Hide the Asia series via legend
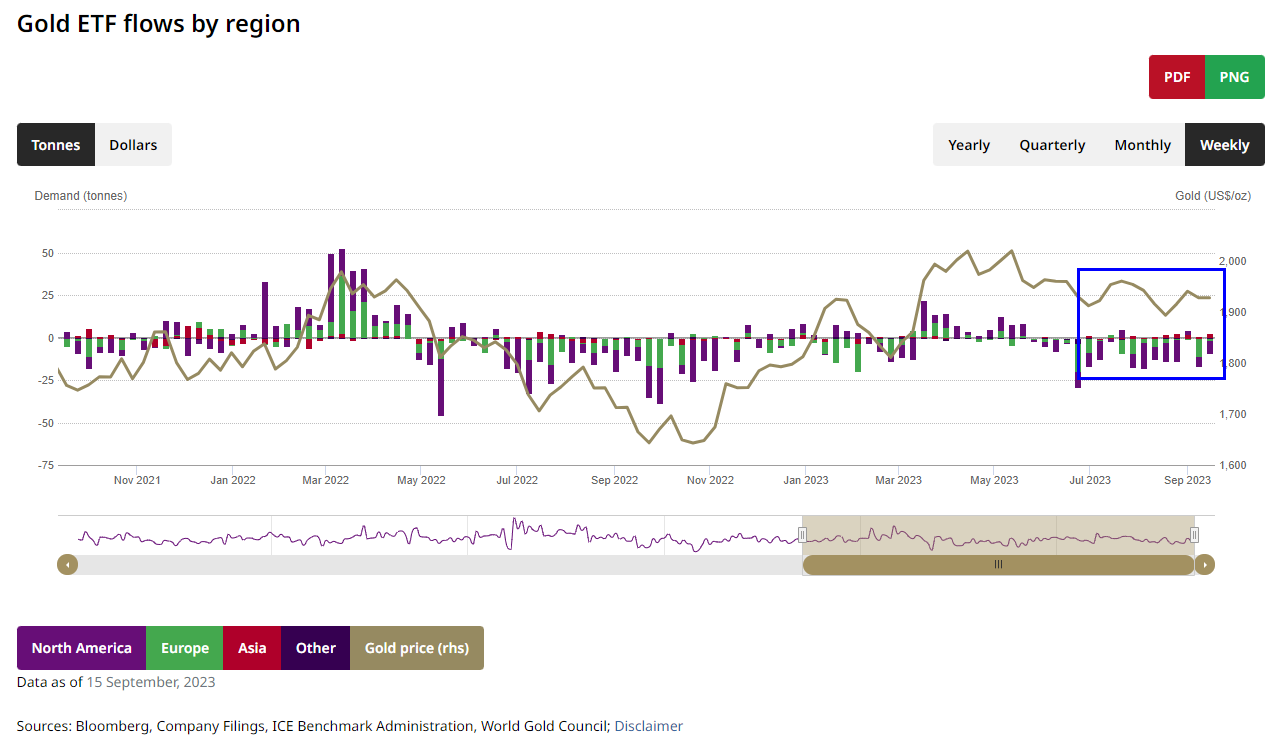The height and width of the screenshot is (742, 1276). click(x=252, y=648)
